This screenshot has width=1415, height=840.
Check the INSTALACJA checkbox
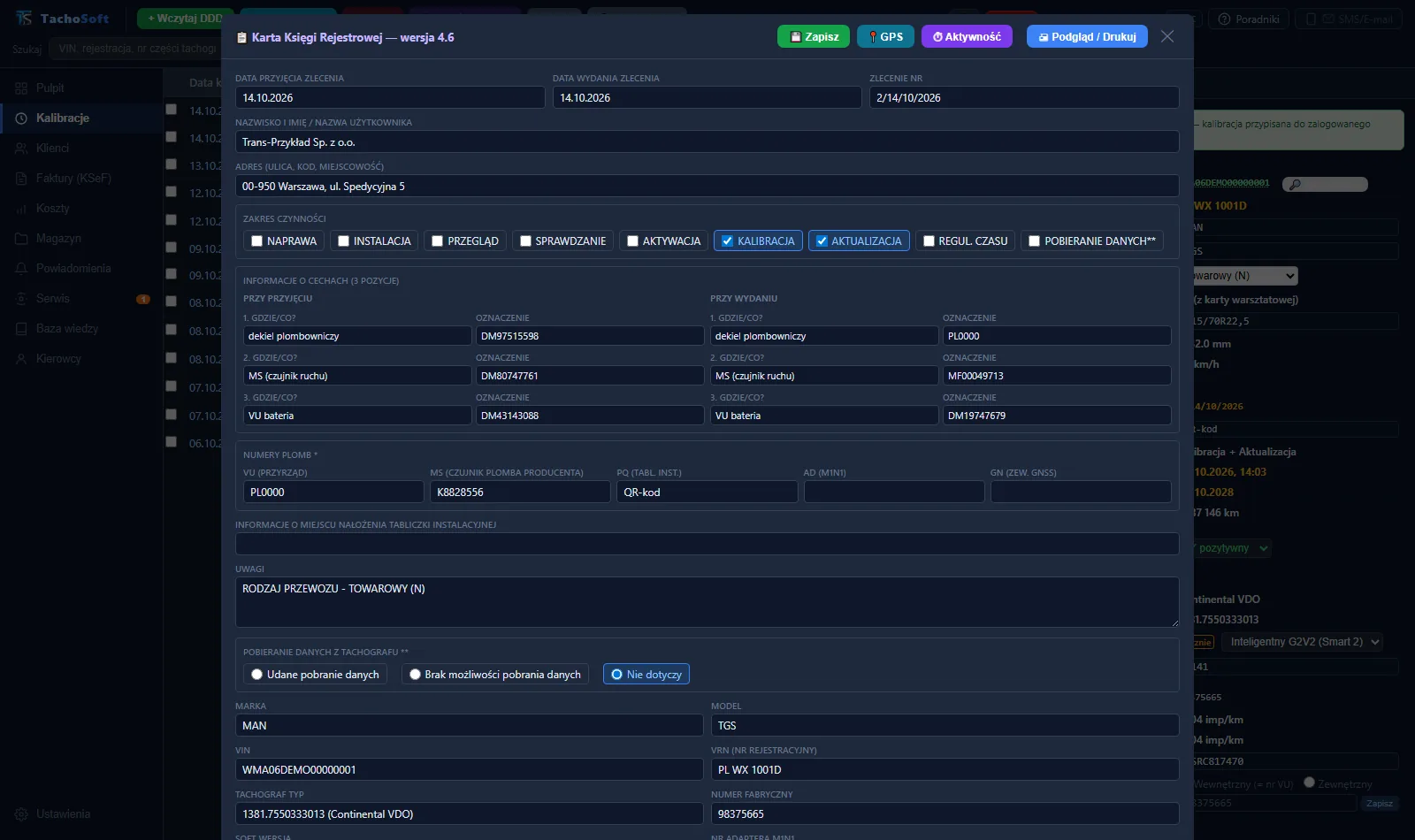(x=344, y=241)
